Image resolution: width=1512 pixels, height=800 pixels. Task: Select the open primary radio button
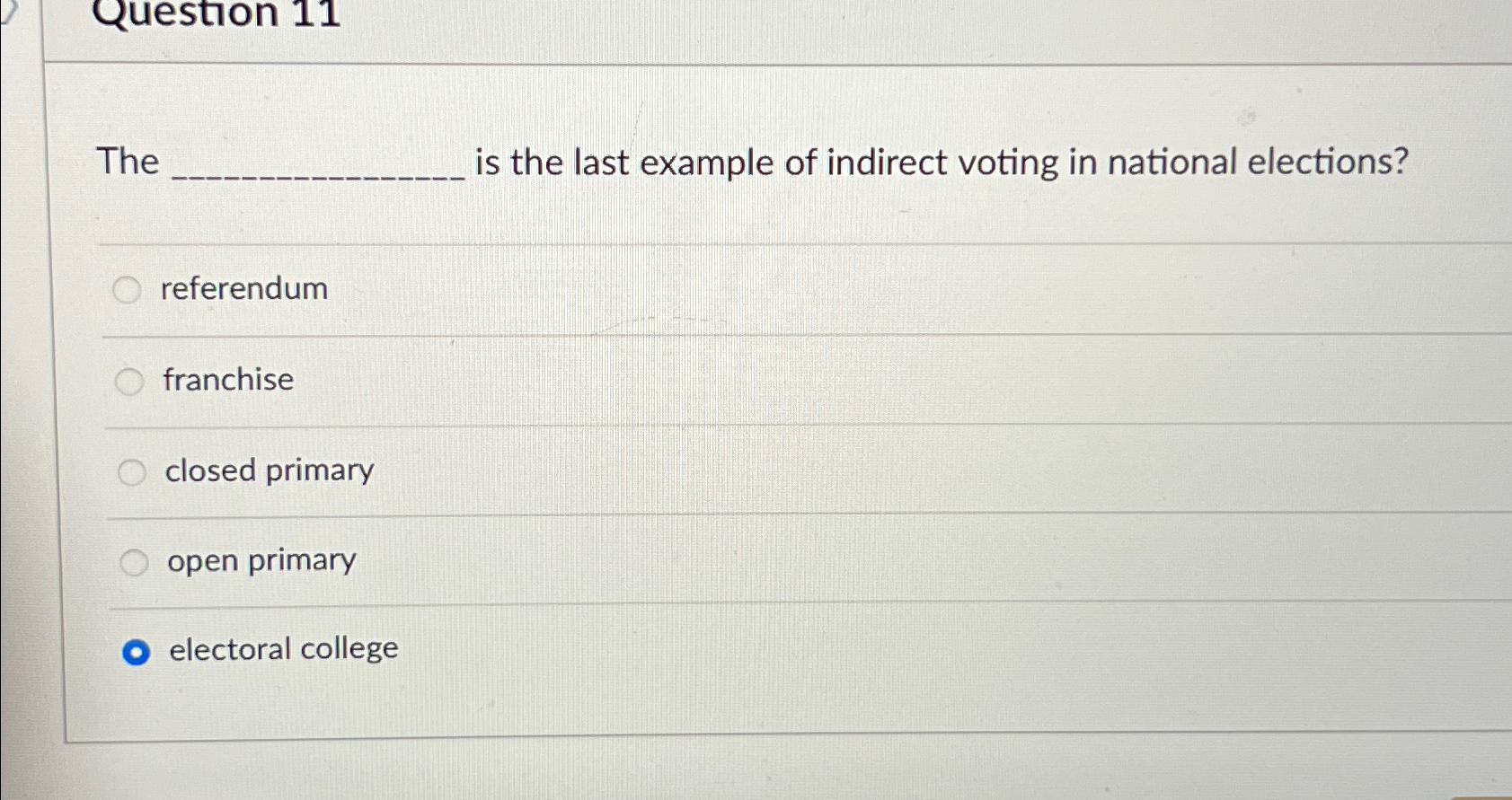pyautogui.click(x=135, y=562)
